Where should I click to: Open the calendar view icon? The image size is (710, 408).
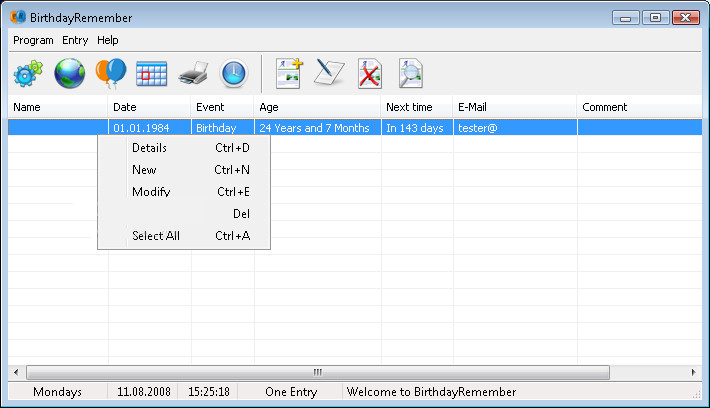(x=152, y=73)
